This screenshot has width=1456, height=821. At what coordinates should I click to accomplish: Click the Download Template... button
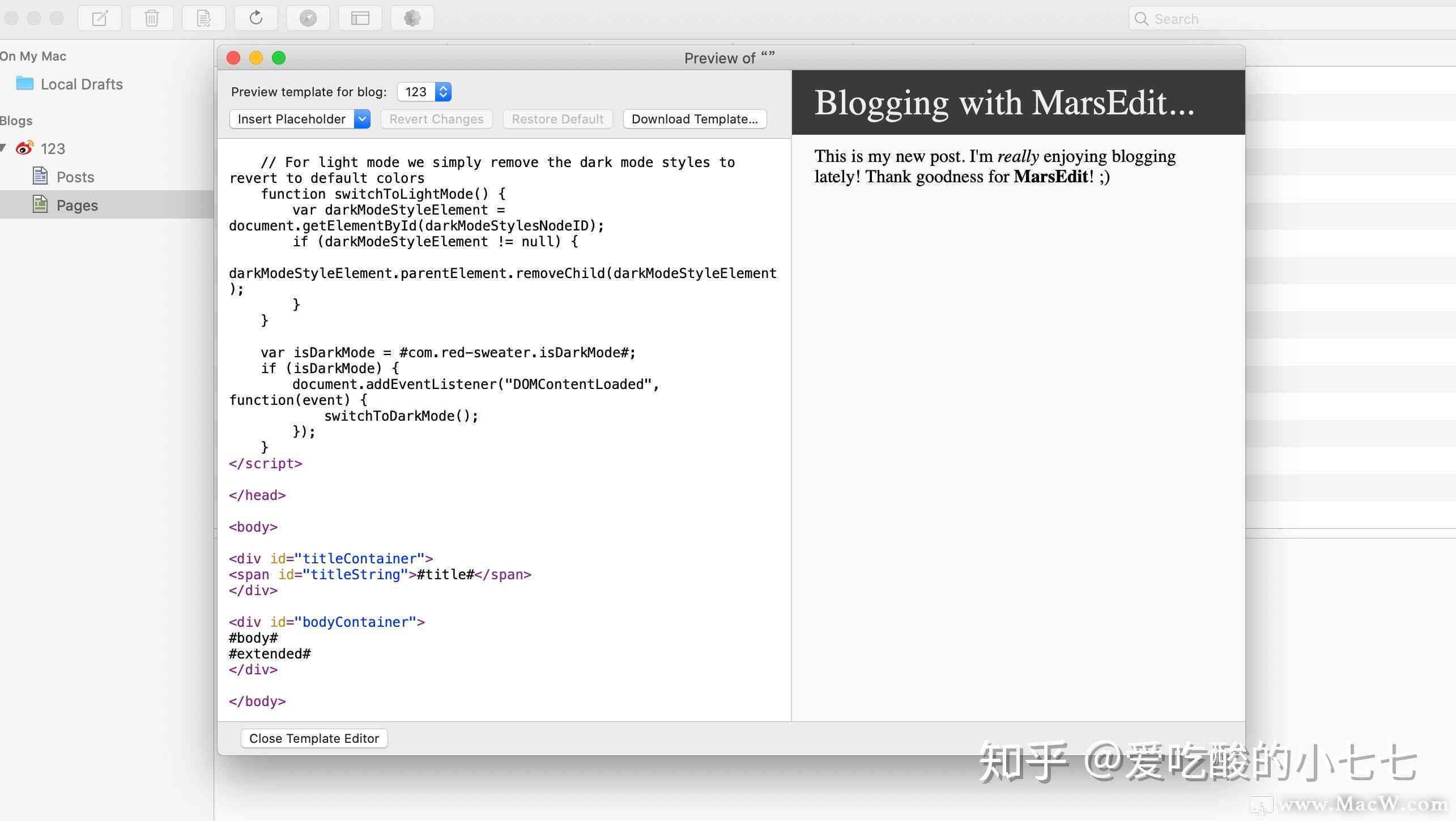click(695, 119)
